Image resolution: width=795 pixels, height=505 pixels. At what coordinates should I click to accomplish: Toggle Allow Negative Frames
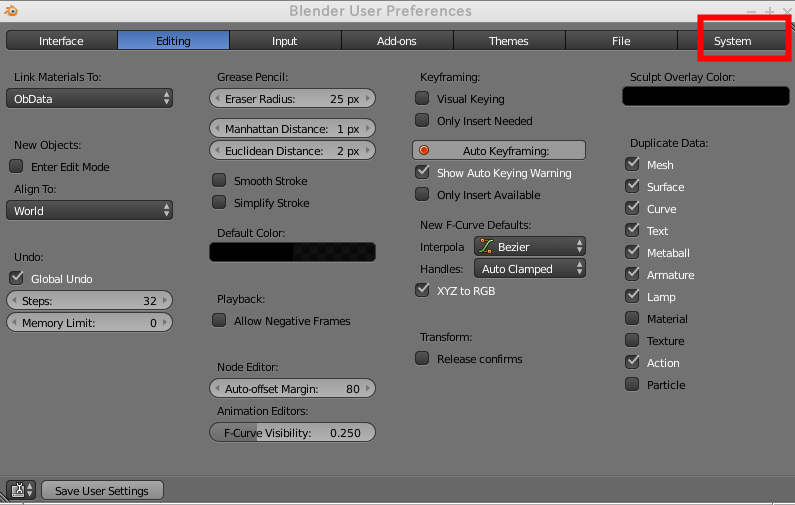(x=219, y=320)
